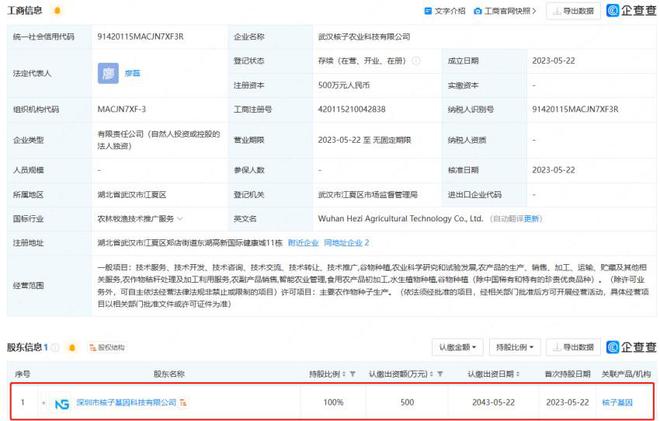Click the 文字介绍 document icon
The height and width of the screenshot is (421, 660).
(x=428, y=11)
